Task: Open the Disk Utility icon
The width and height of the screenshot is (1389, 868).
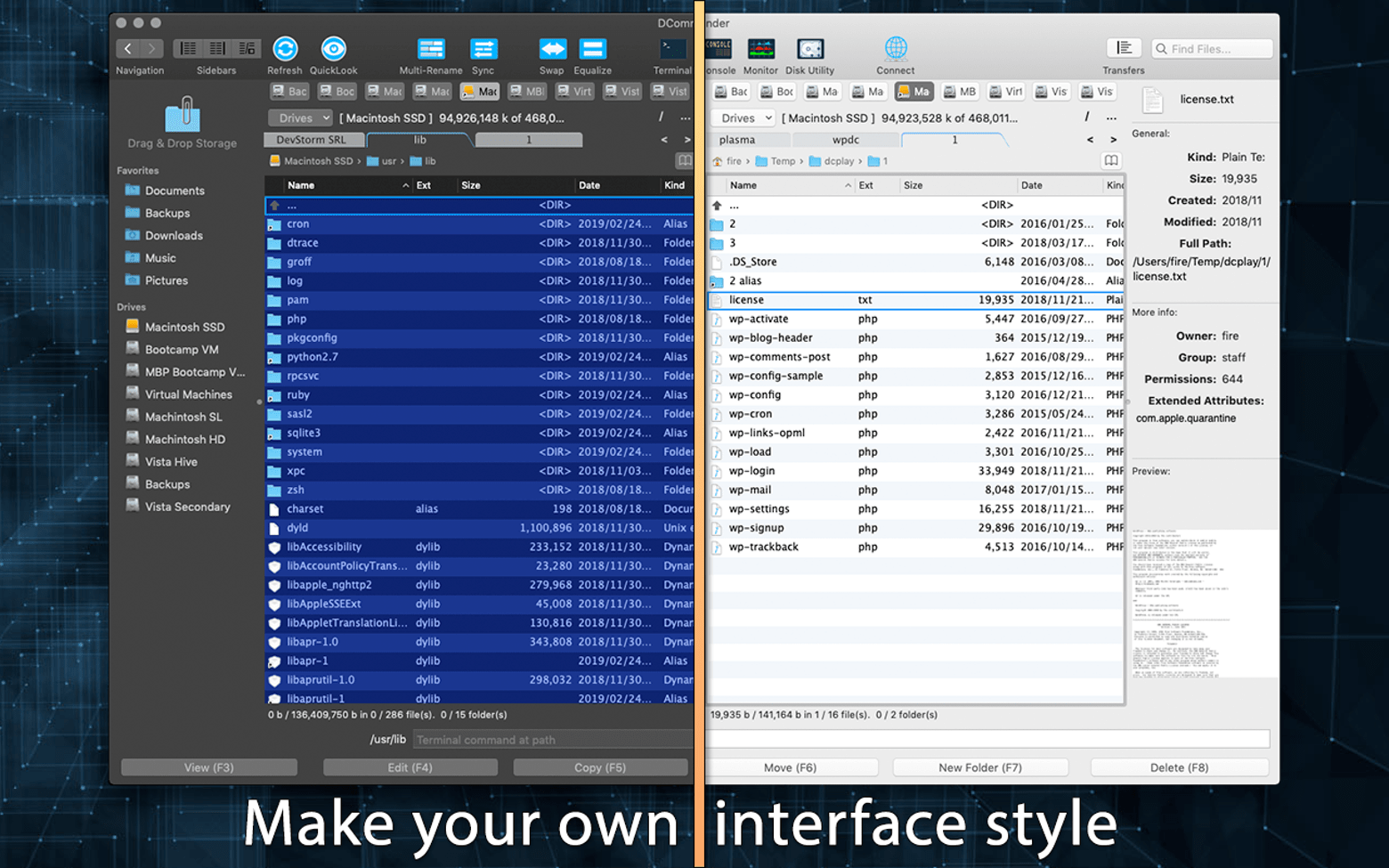Action: click(809, 50)
